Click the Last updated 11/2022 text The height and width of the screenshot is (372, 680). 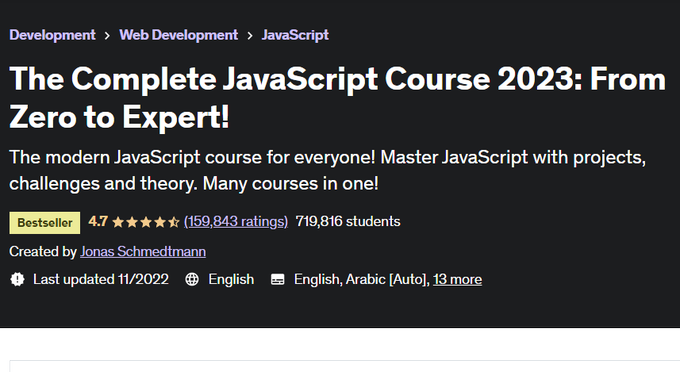(x=101, y=279)
